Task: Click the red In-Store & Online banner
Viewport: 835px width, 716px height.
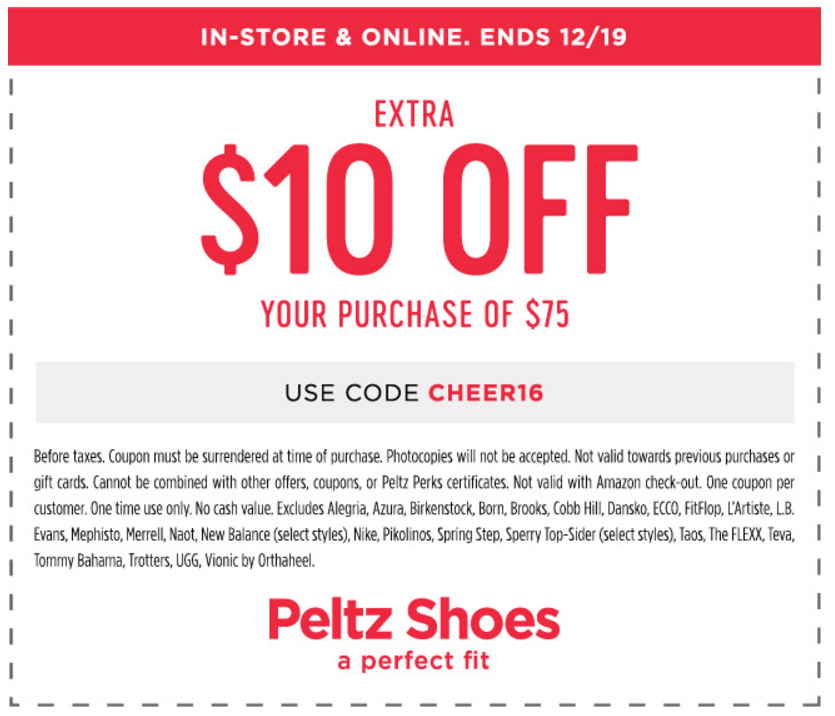Action: click(x=414, y=36)
